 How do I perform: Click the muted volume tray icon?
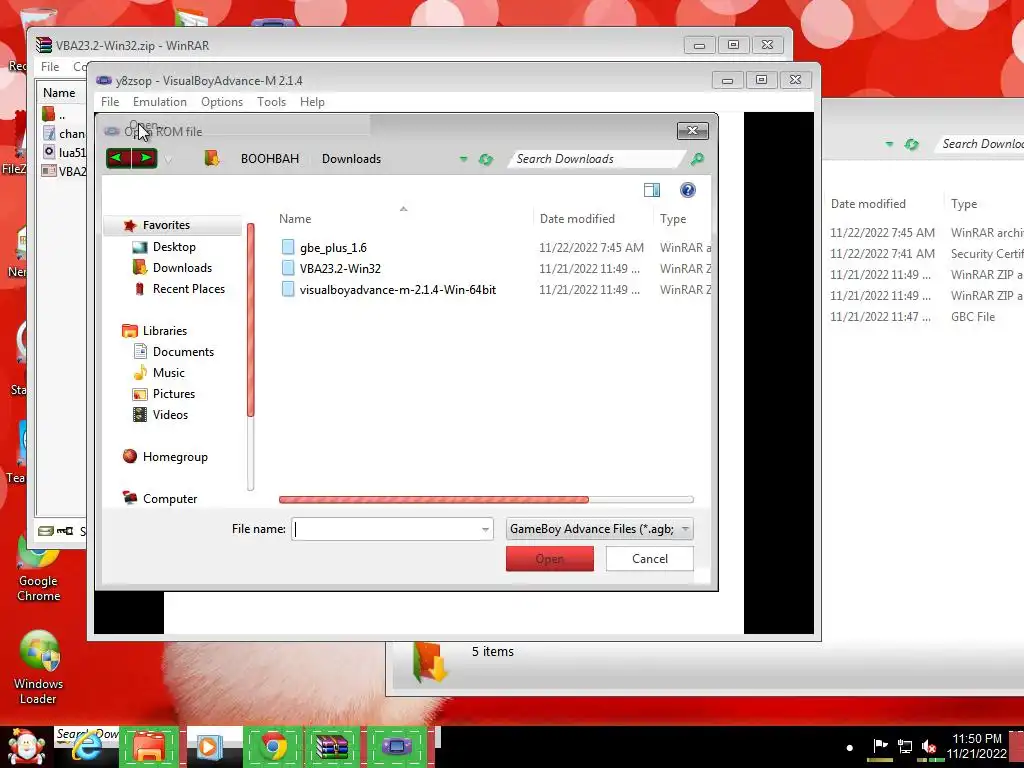click(x=929, y=746)
